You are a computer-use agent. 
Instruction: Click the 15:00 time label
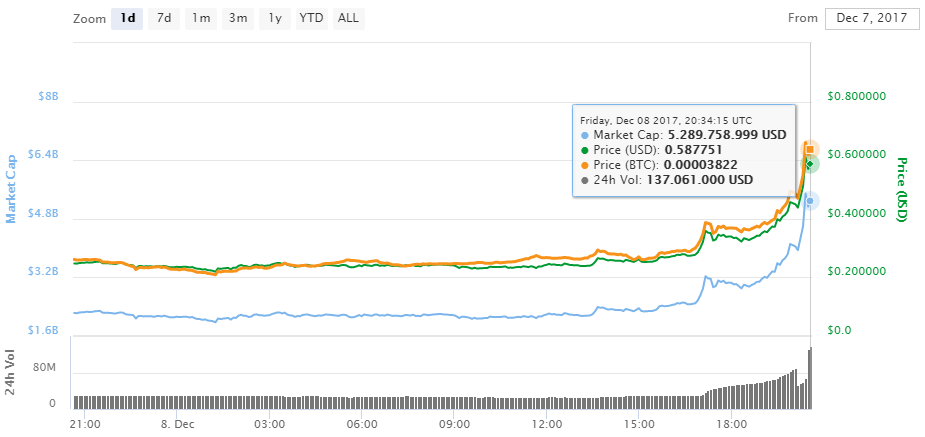click(639, 424)
